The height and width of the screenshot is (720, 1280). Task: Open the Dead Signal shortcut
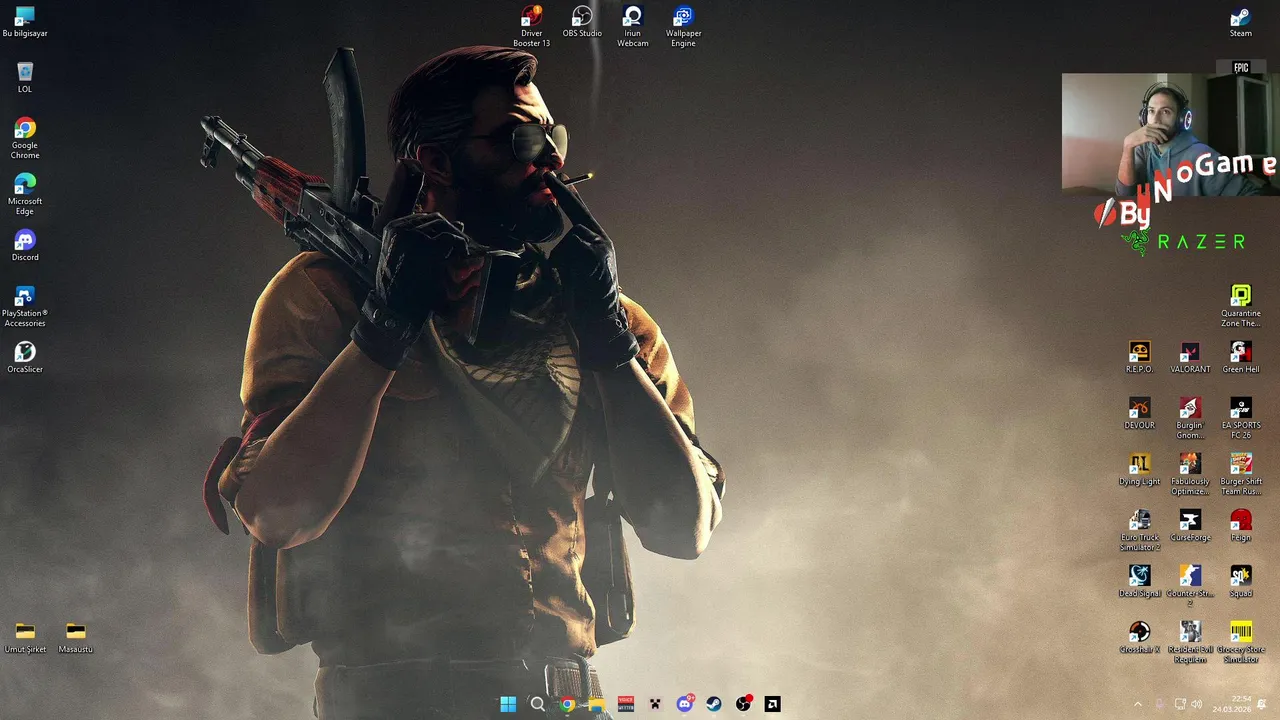click(x=1139, y=582)
